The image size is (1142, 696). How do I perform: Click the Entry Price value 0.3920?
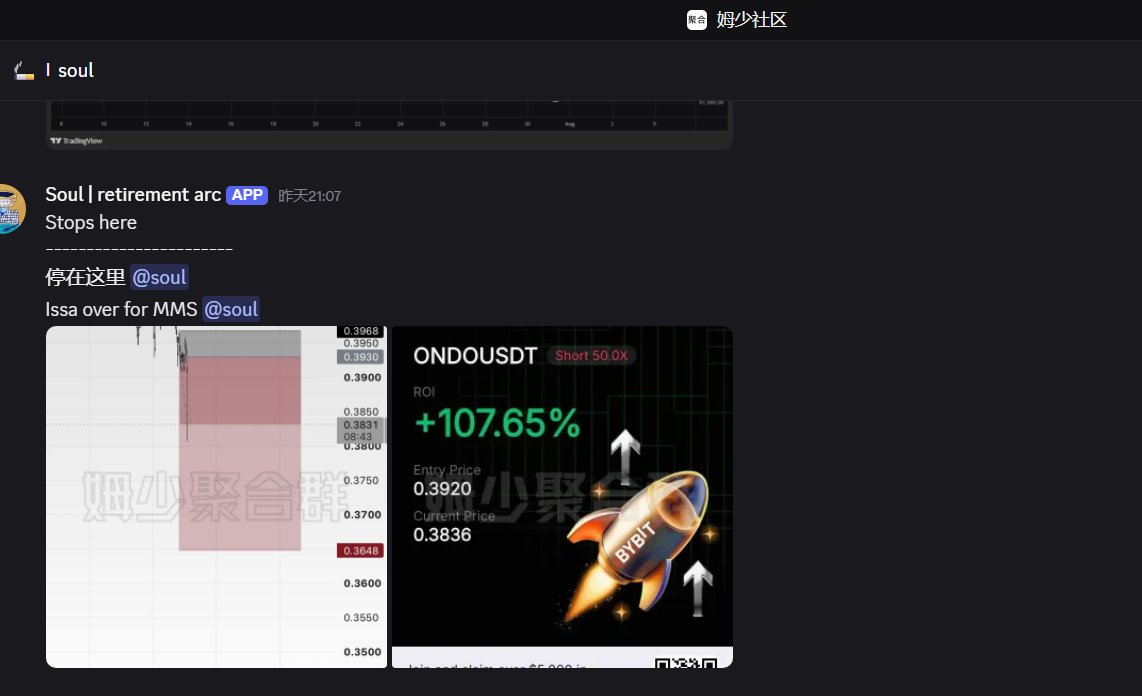[x=442, y=489]
